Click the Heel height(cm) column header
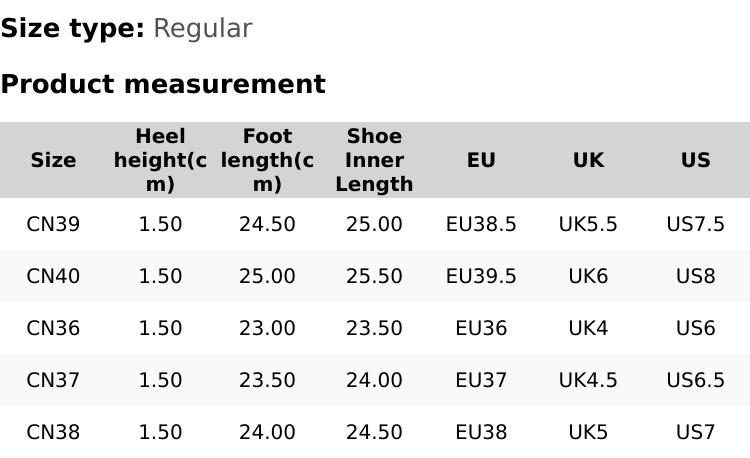 (x=160, y=160)
